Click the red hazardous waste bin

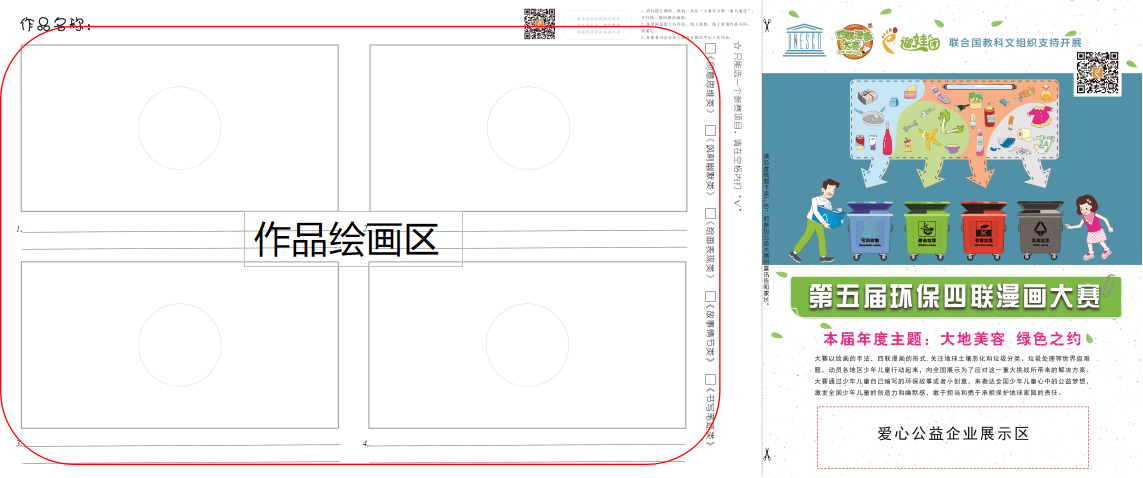981,226
